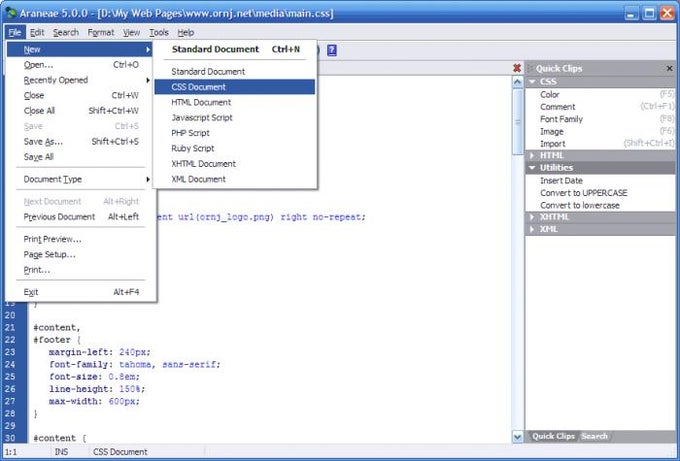Open the Help menu

coord(186,33)
